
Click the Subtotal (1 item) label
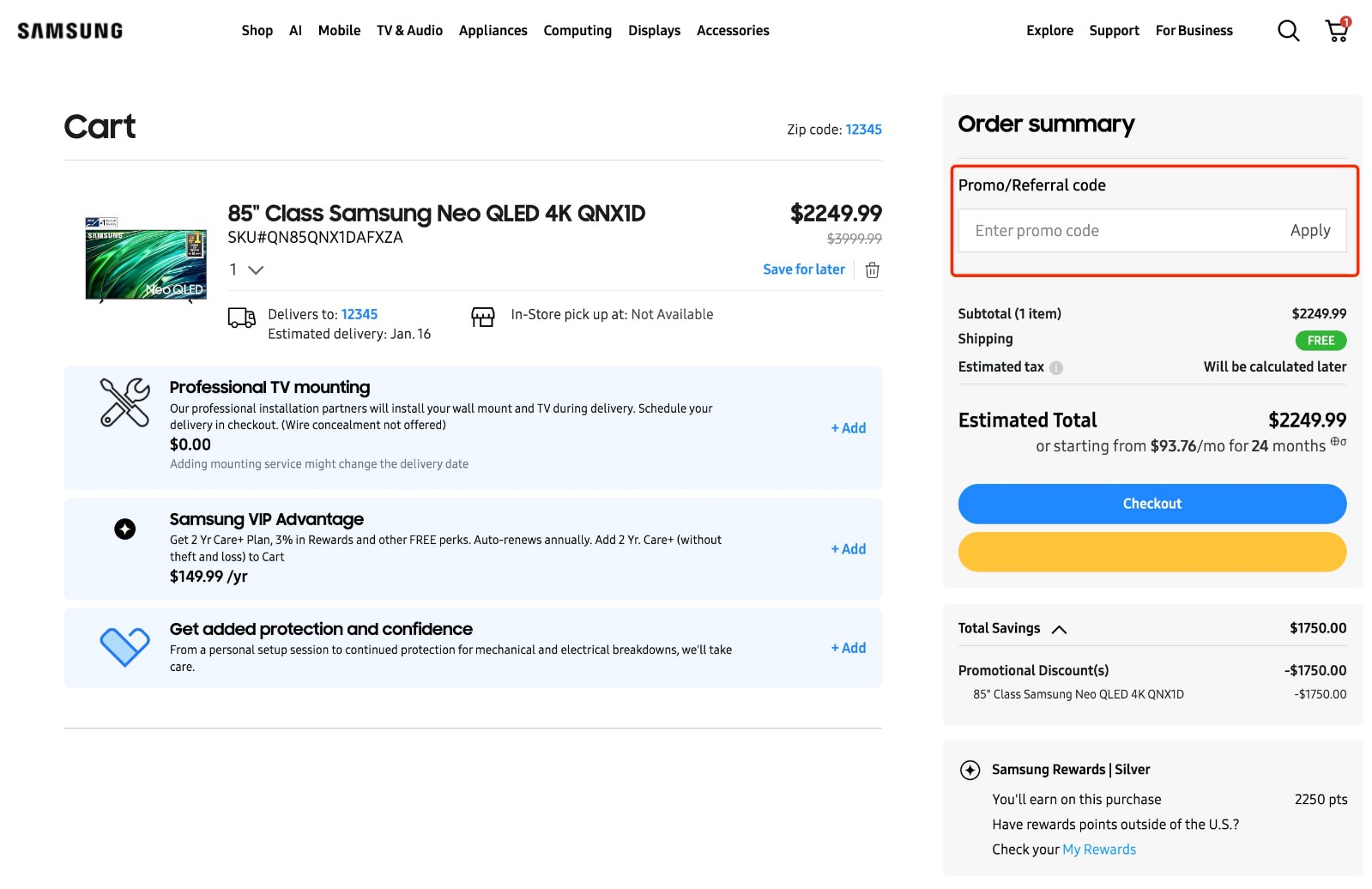coord(1009,315)
